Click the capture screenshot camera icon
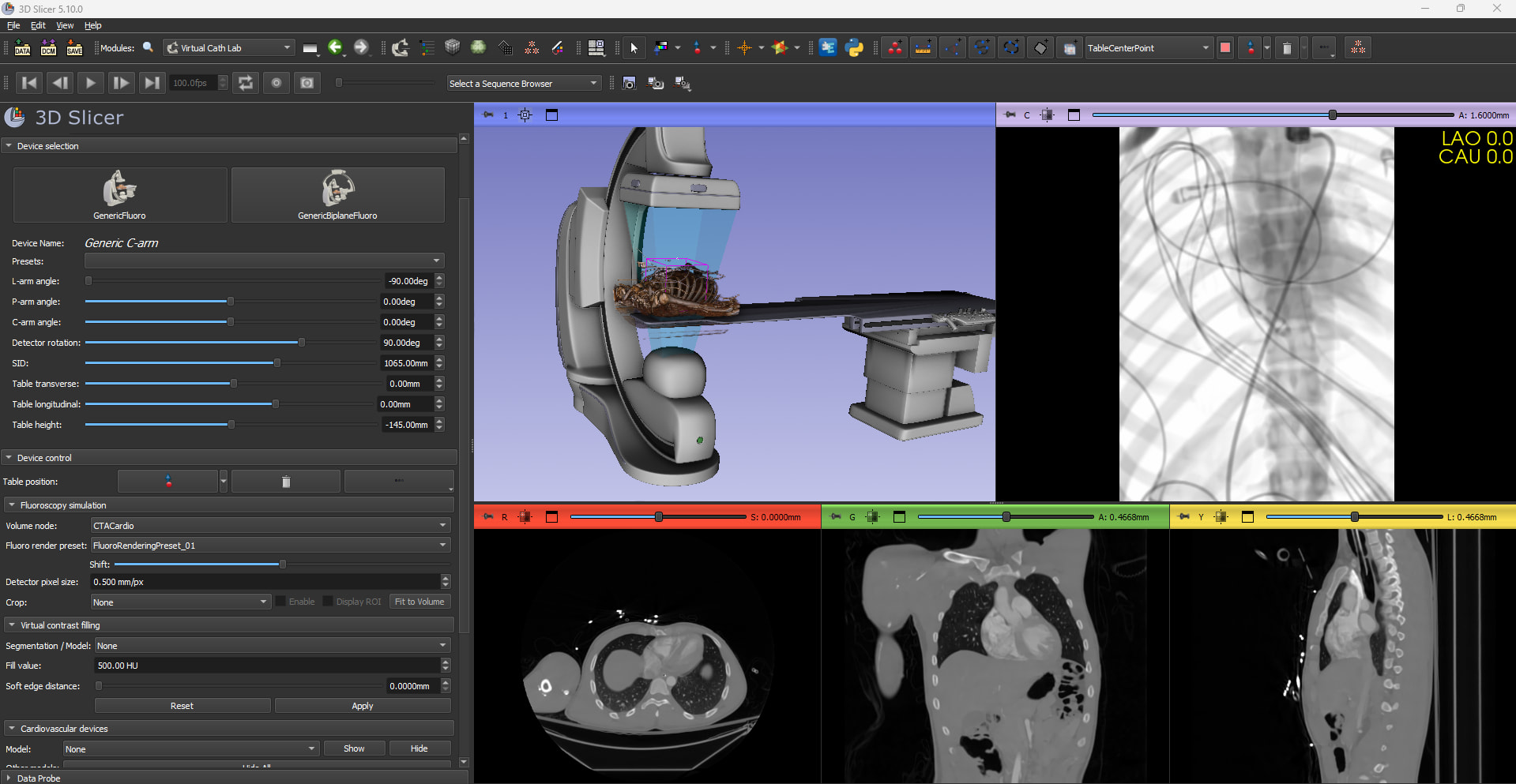This screenshot has height=784, width=1516. click(x=629, y=84)
